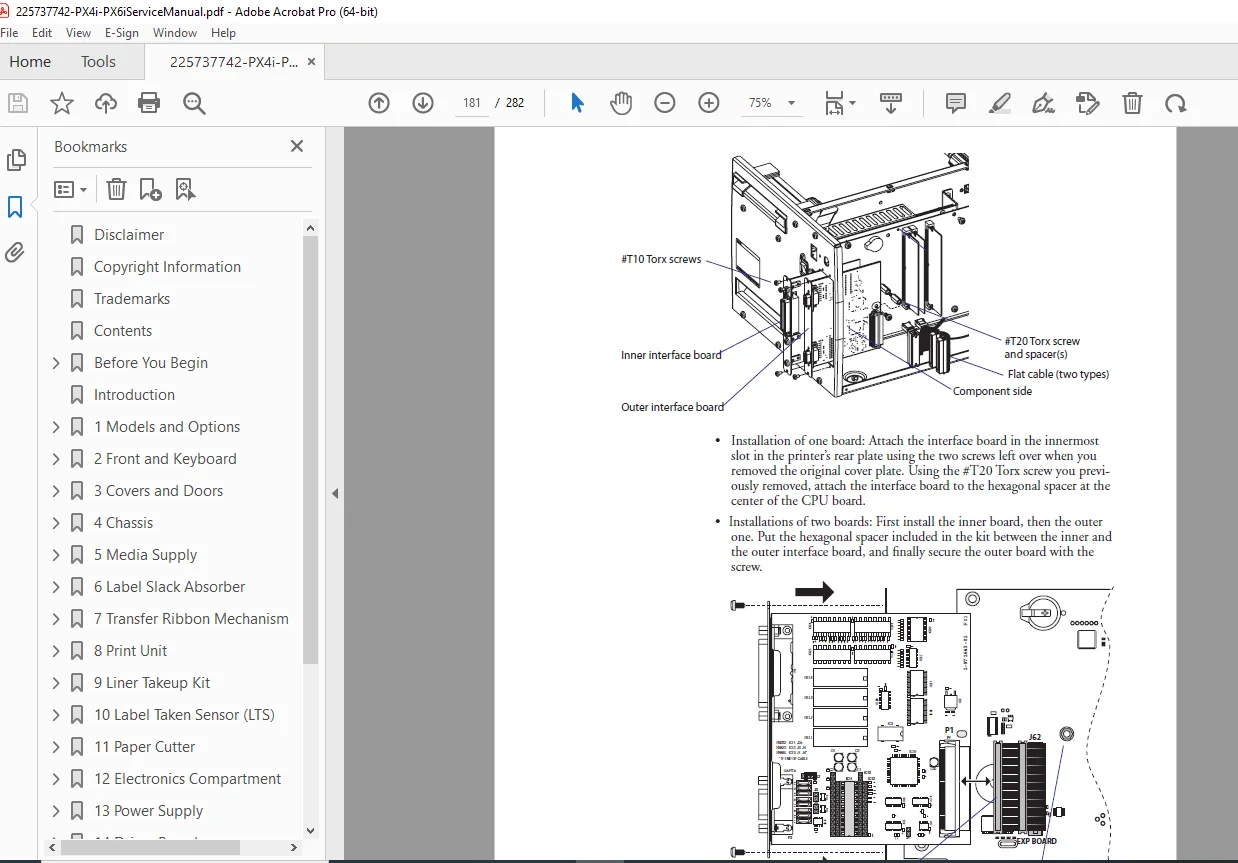
Task: Expand the 11 Paper Cutter bookmark
Action: tap(56, 747)
